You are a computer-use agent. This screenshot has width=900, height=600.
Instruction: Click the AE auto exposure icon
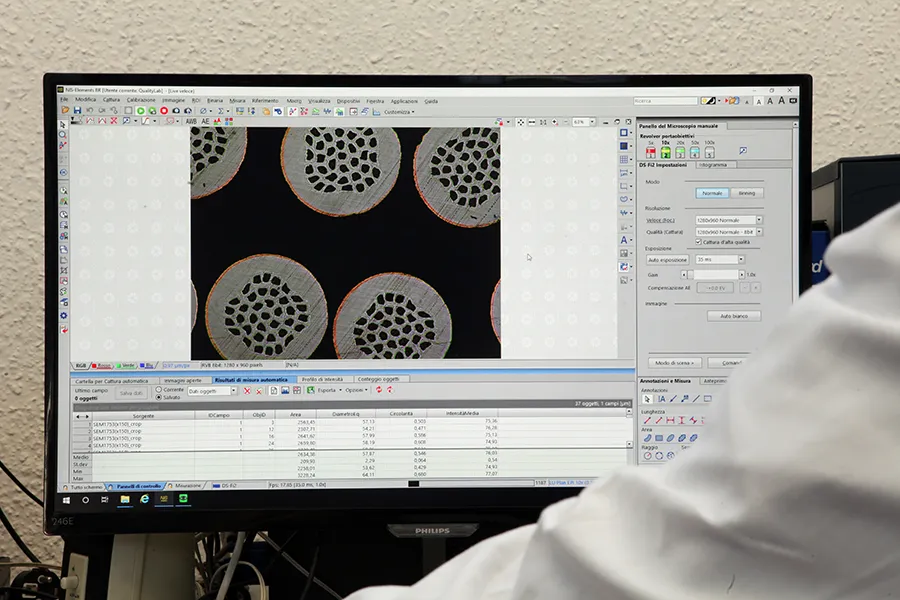[x=206, y=121]
